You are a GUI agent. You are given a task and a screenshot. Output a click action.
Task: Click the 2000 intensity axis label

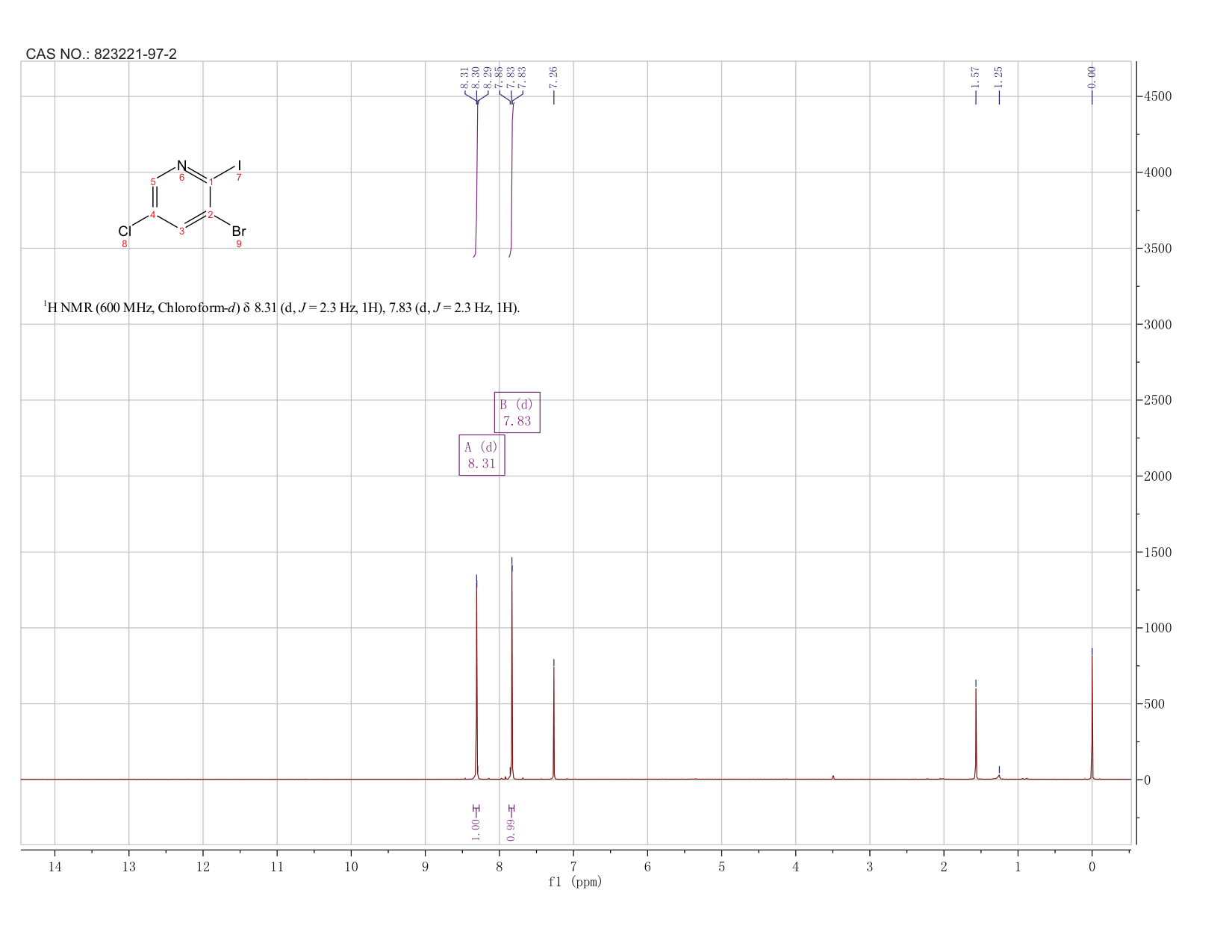click(1157, 476)
